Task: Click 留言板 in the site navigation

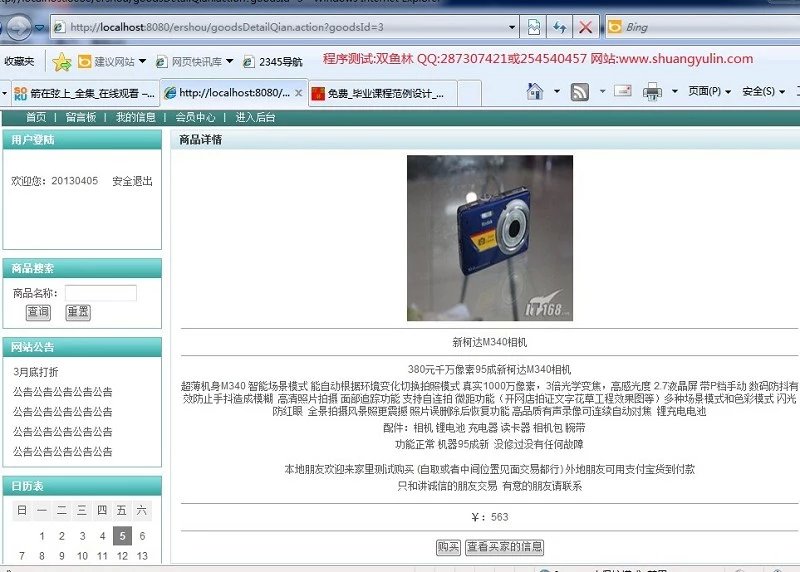Action: click(x=81, y=117)
